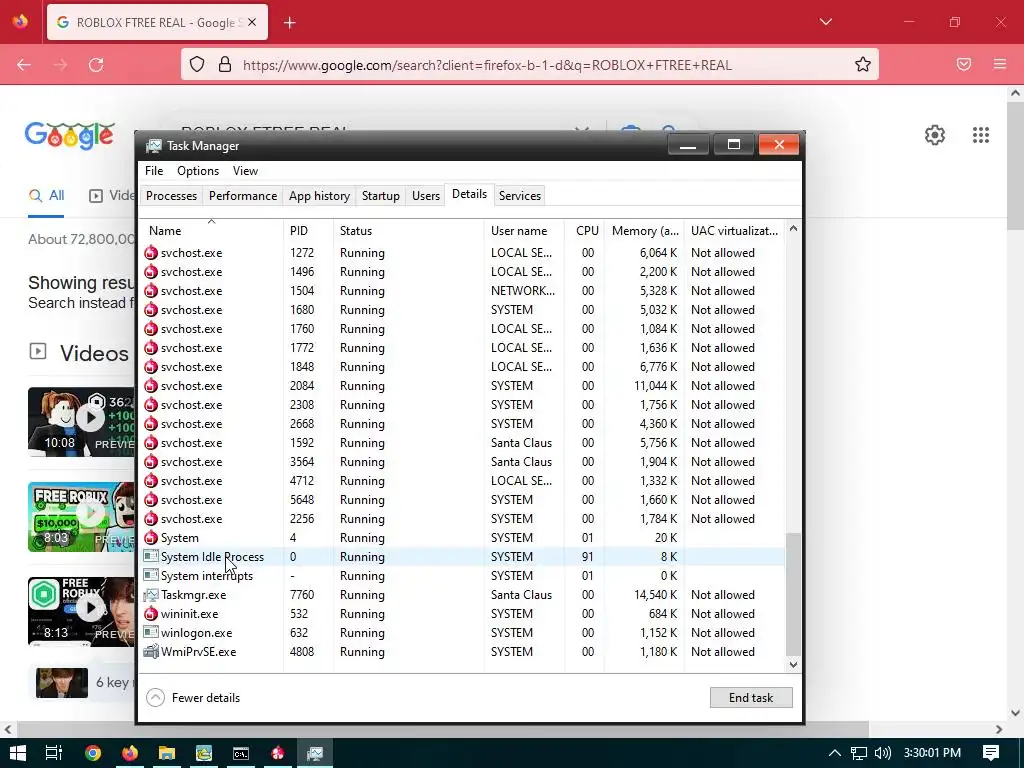Click the Firefox address bar URL
The width and height of the screenshot is (1024, 768).
click(487, 65)
